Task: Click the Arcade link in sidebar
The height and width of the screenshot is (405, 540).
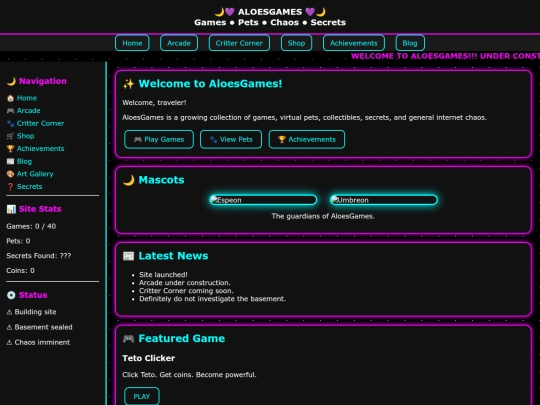Action: [29, 111]
